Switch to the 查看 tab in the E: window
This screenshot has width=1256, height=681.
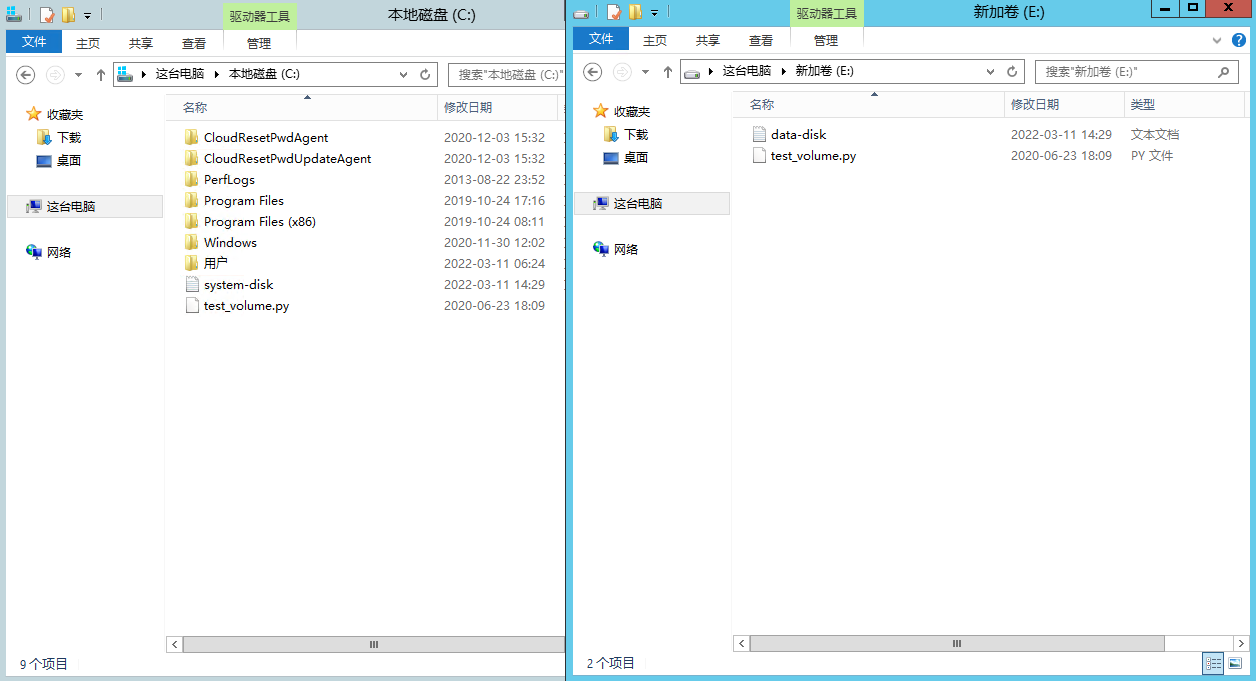point(761,40)
